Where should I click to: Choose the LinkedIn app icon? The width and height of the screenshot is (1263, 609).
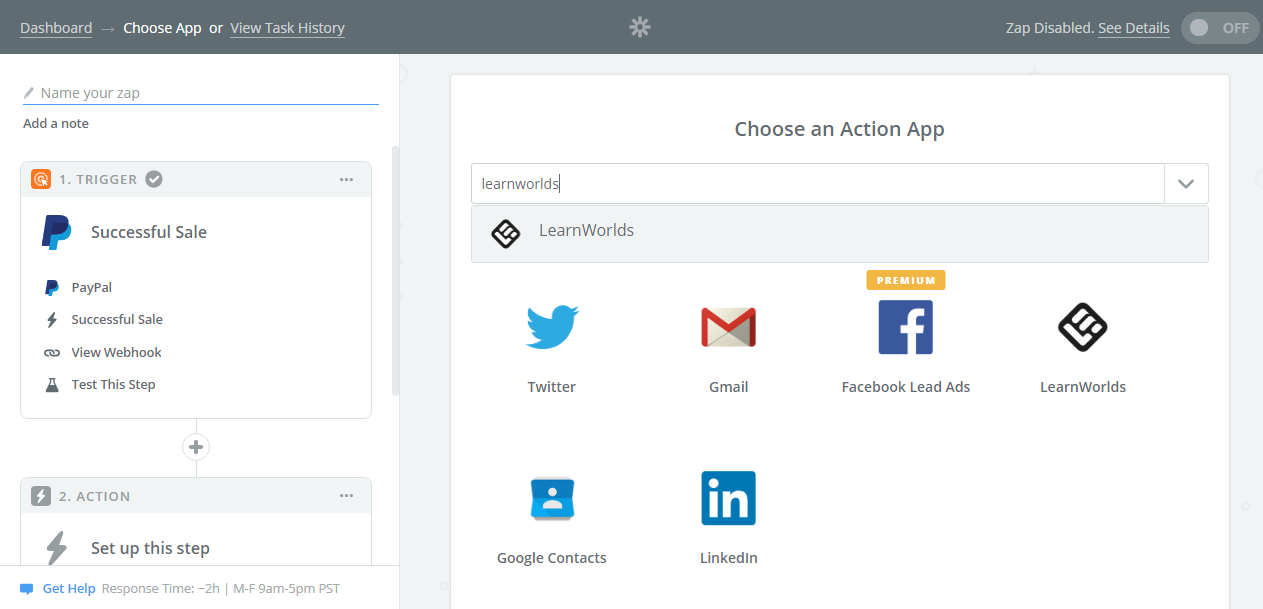728,498
